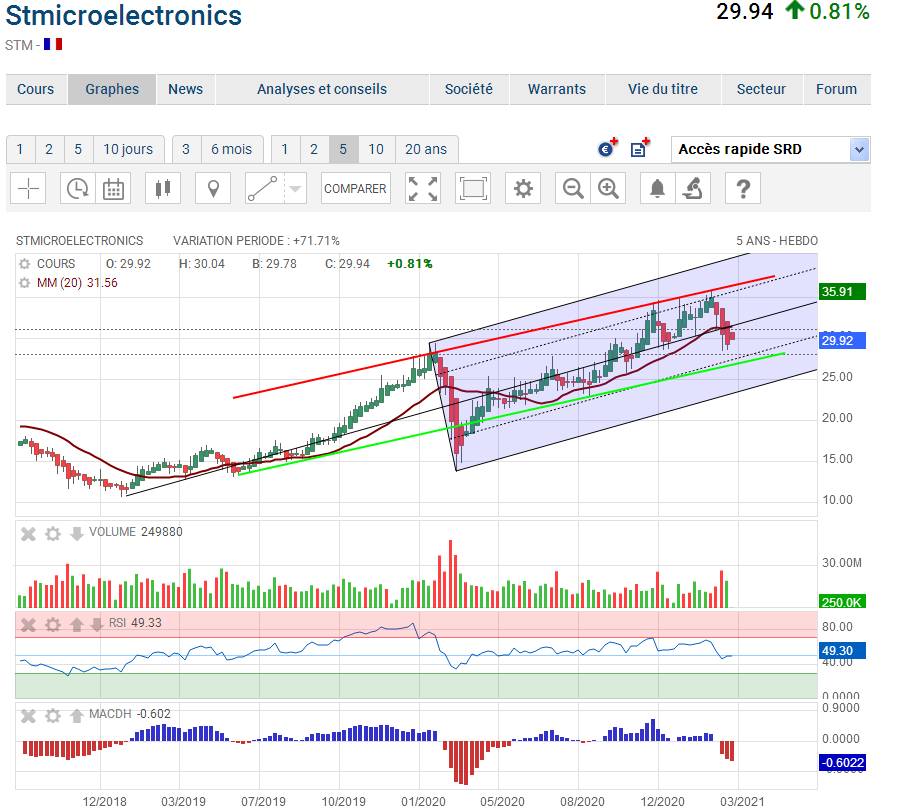Select the 1 day period
The width and height of the screenshot is (912, 812).
pyautogui.click(x=20, y=149)
